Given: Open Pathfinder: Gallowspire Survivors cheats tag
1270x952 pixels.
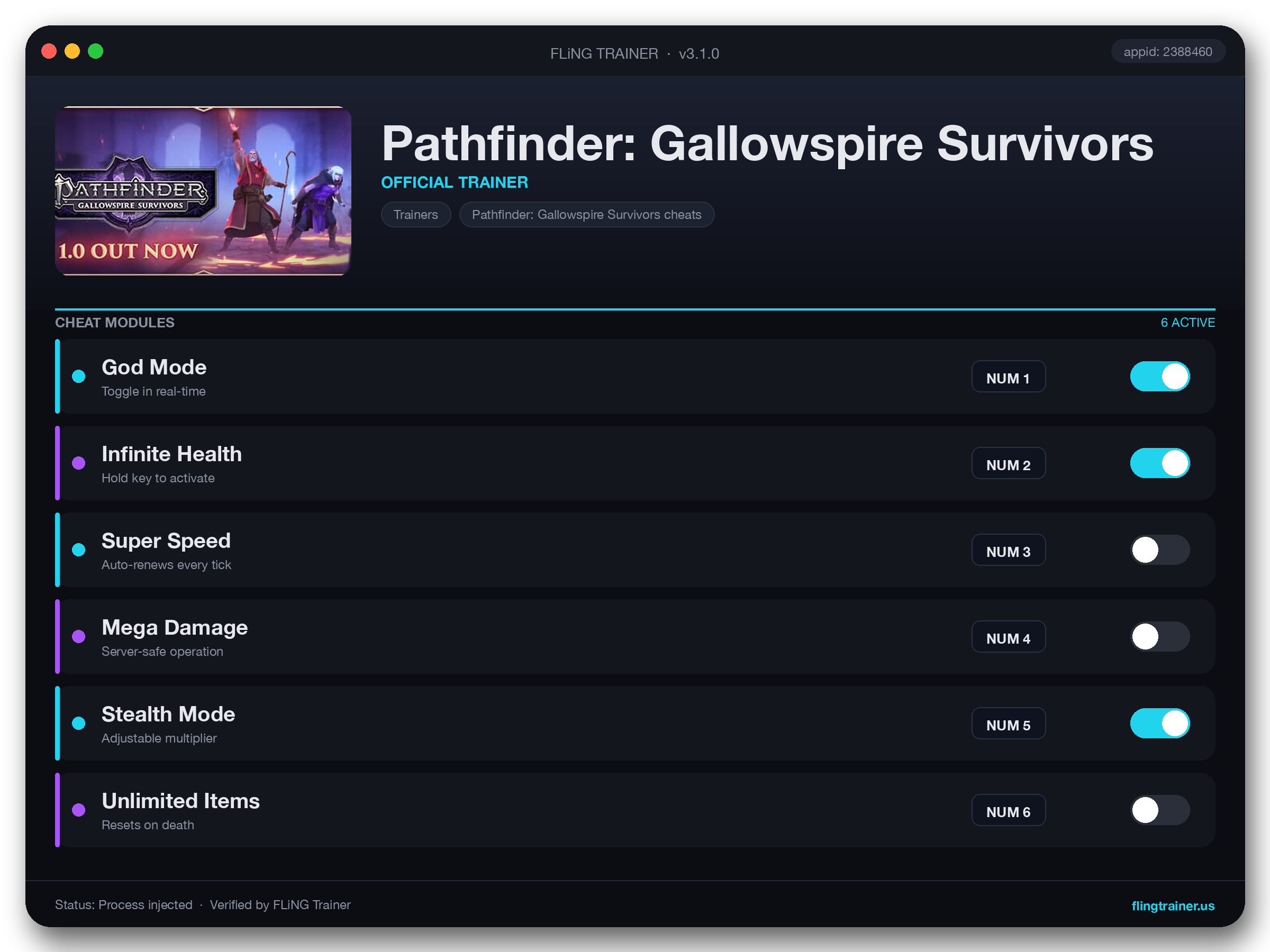Looking at the screenshot, I should (x=586, y=215).
